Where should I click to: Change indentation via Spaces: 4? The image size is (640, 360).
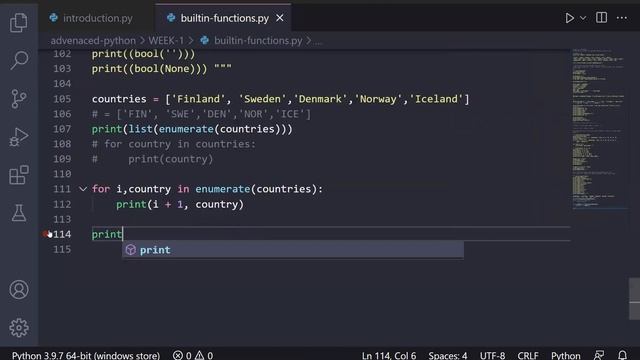point(448,356)
